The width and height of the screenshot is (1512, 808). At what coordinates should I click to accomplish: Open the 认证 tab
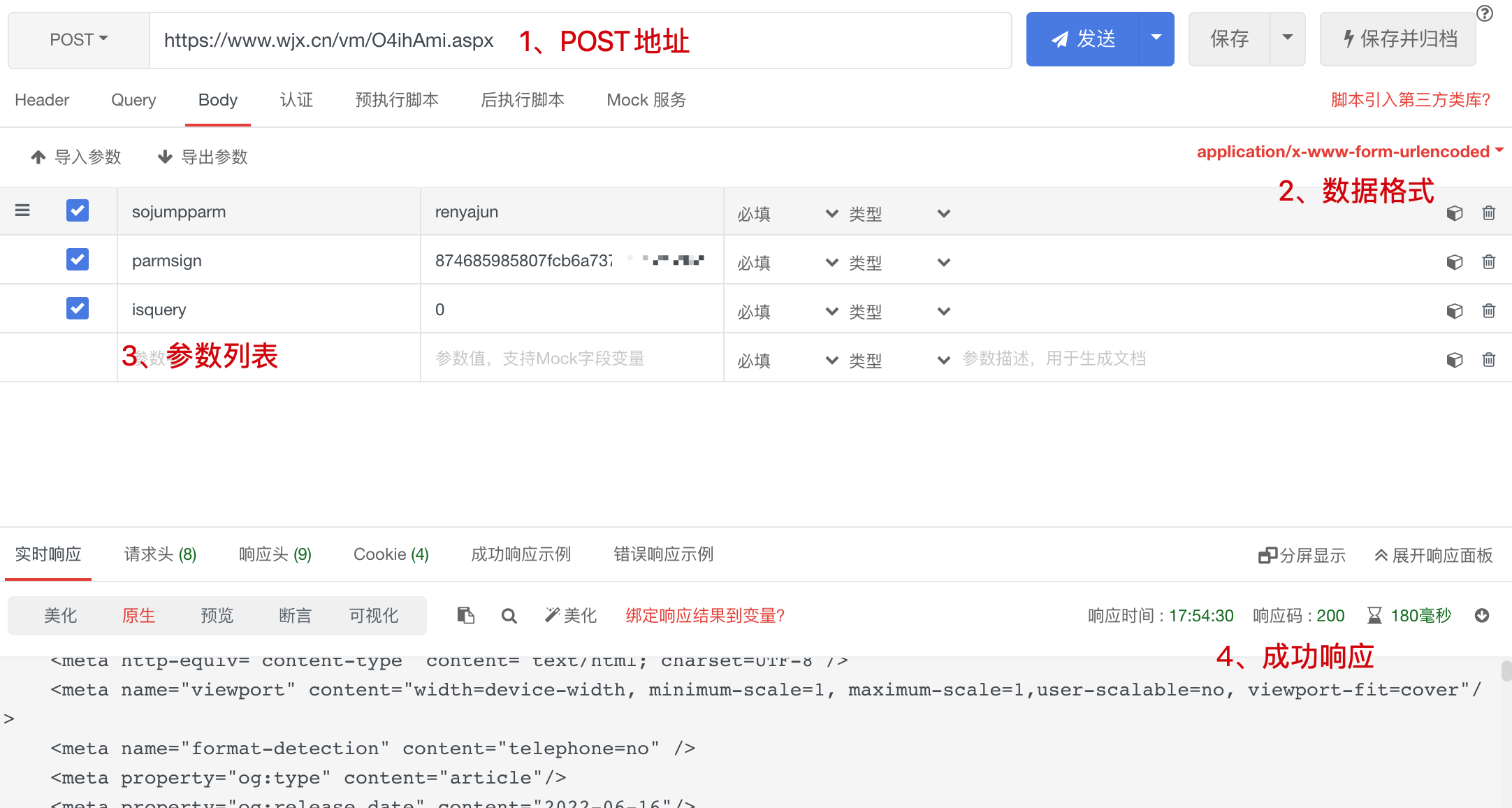tap(296, 100)
